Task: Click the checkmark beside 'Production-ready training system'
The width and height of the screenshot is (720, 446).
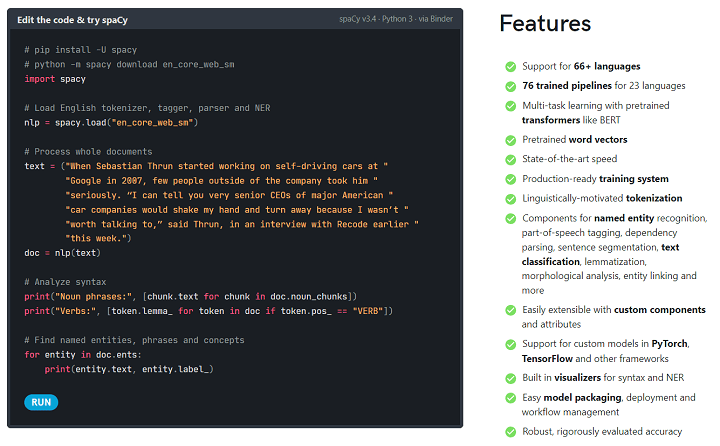Action: point(511,179)
